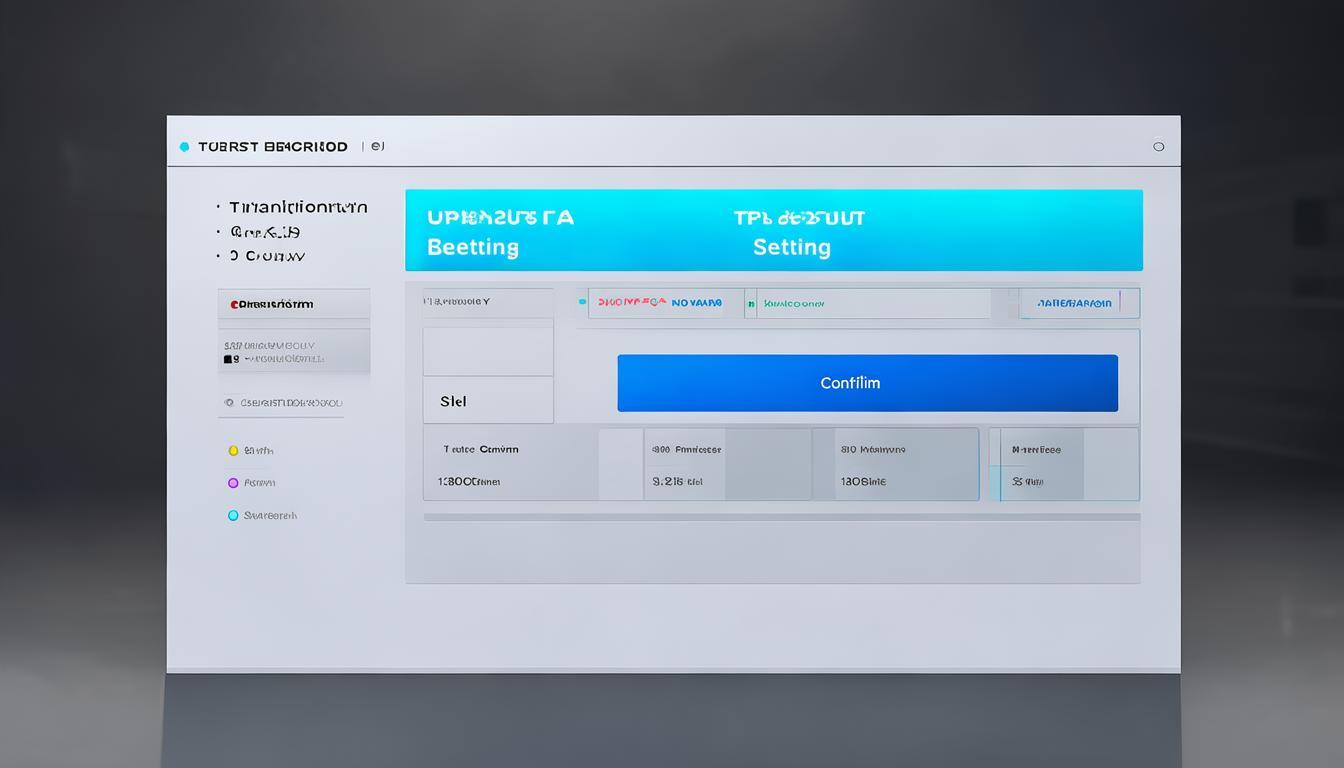This screenshot has width=1344, height=768.
Task: Select the yellow circle radio option
Action: (233, 451)
